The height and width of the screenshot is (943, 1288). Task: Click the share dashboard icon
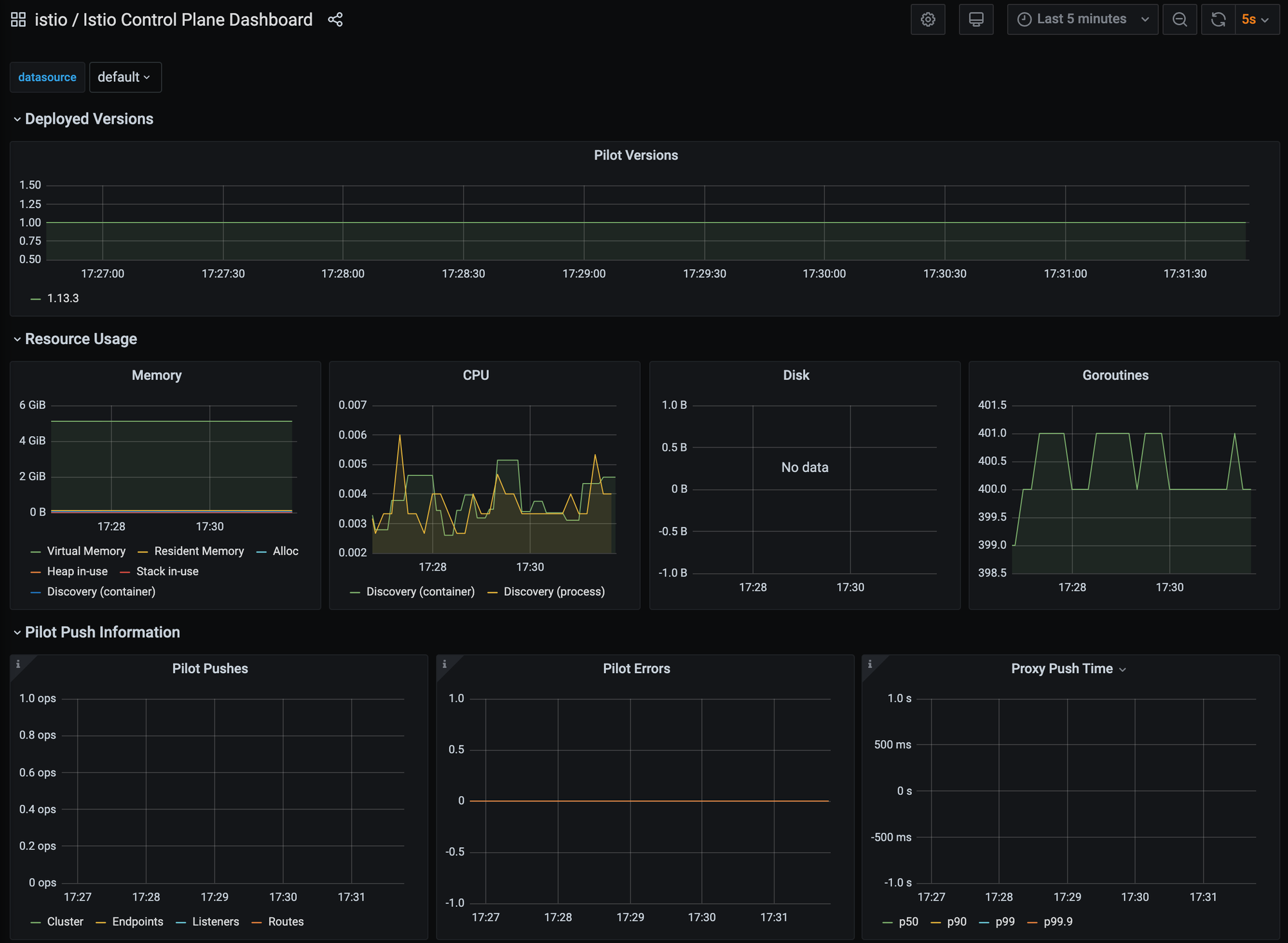[336, 20]
